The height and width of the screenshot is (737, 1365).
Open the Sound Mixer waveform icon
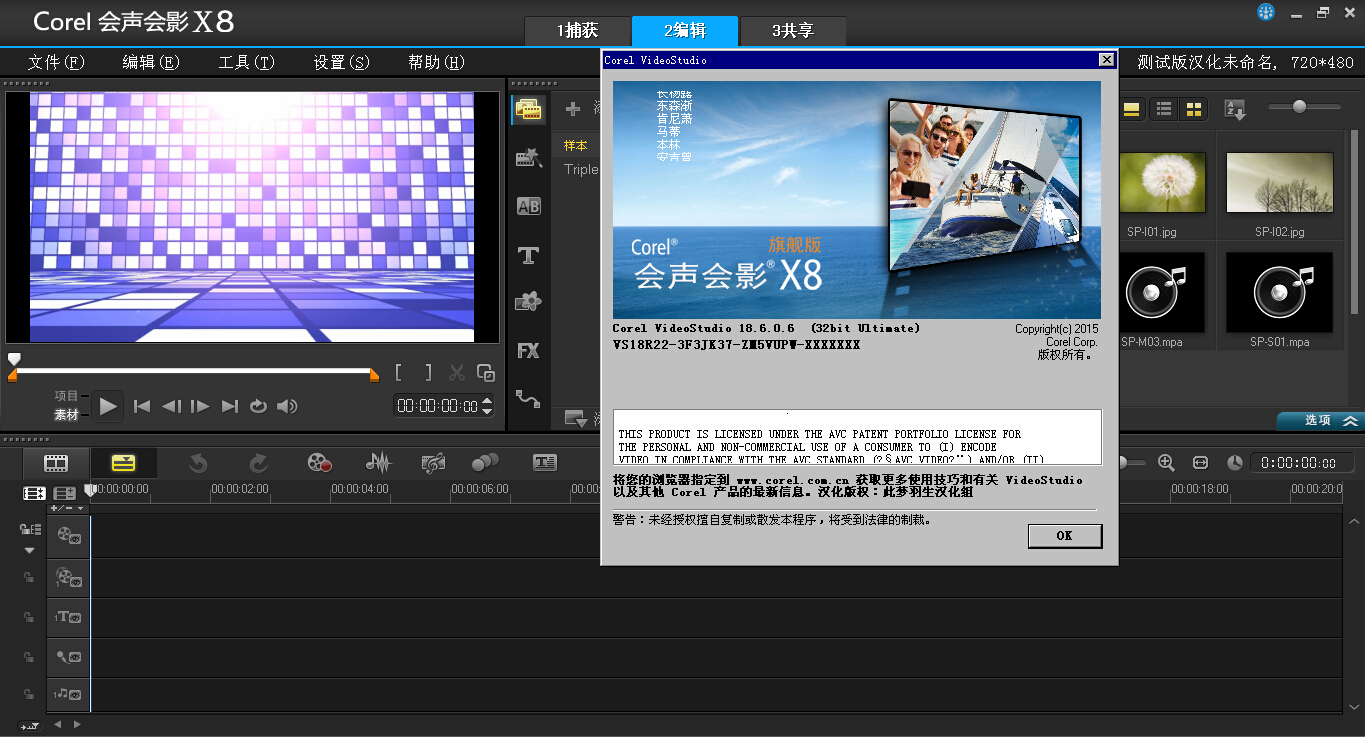[x=378, y=463]
